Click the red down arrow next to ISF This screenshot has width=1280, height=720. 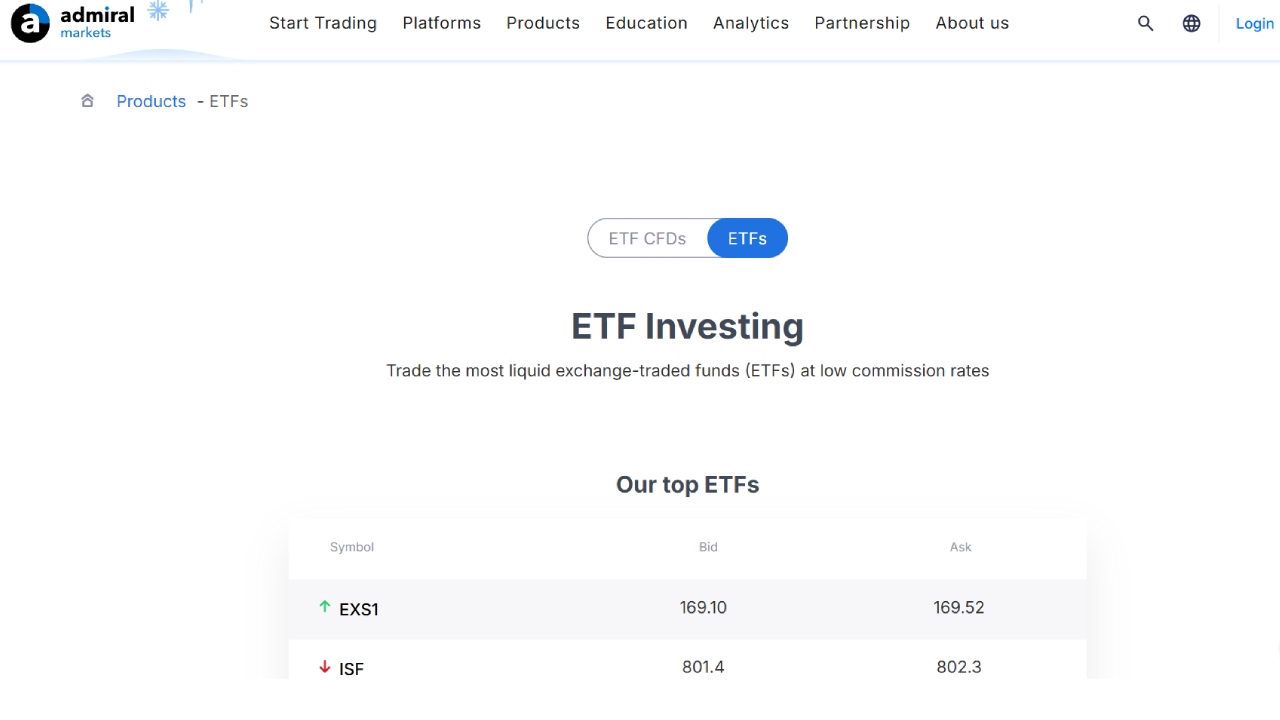324,666
